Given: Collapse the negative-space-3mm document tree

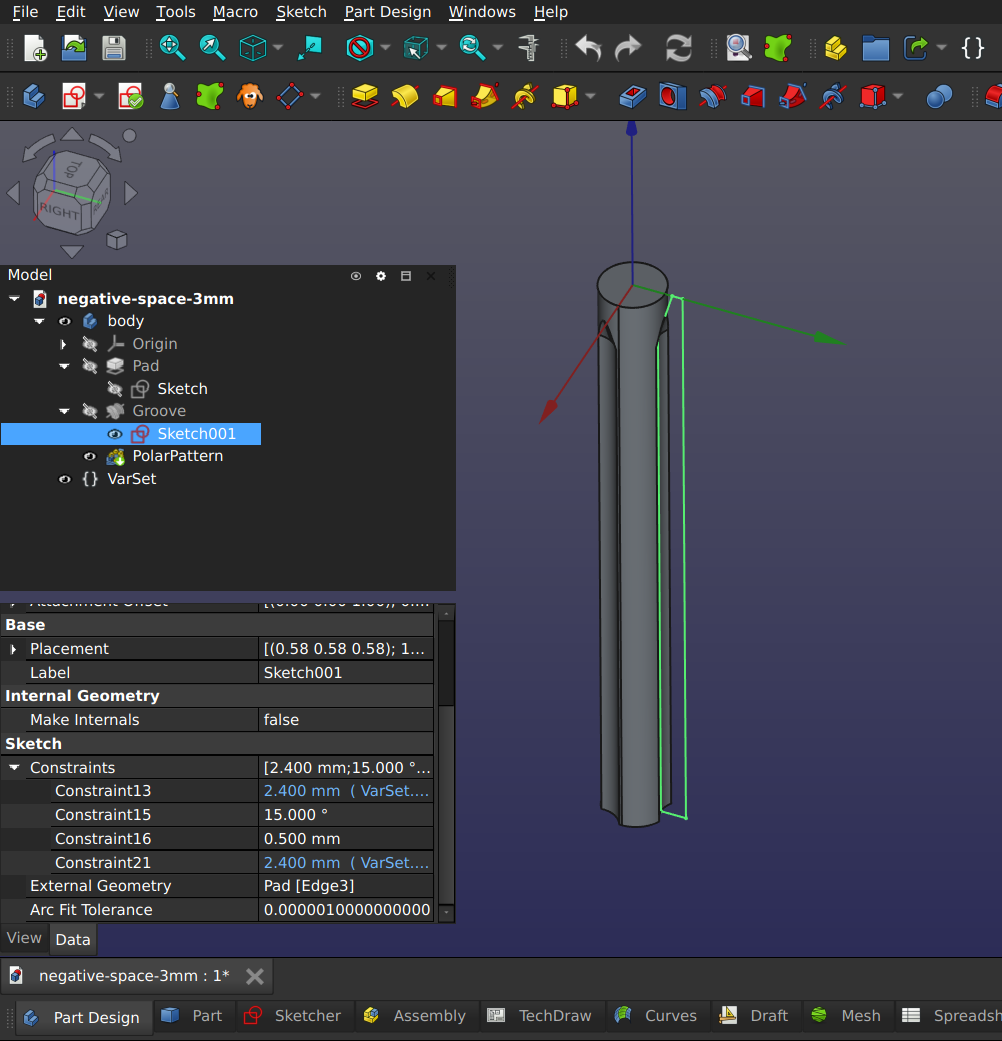Looking at the screenshot, I should coord(14,299).
